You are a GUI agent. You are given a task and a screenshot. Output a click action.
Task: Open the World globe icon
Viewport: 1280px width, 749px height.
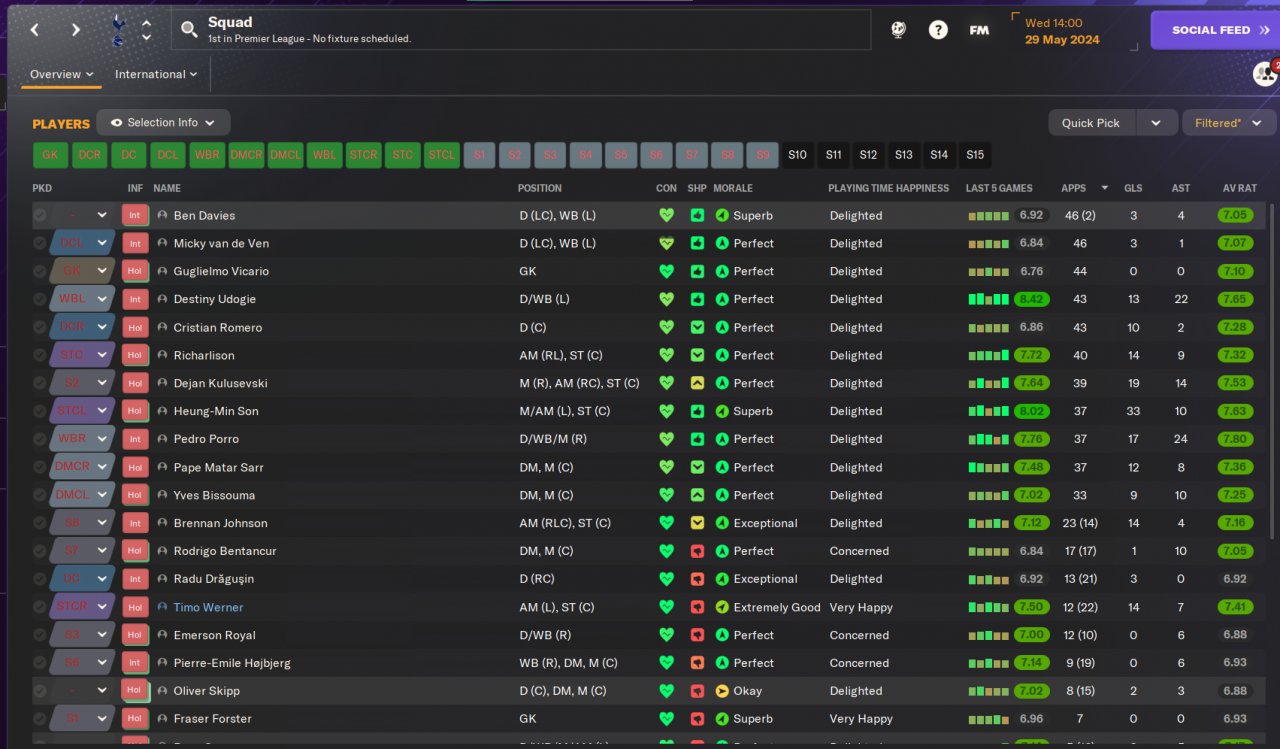click(899, 30)
